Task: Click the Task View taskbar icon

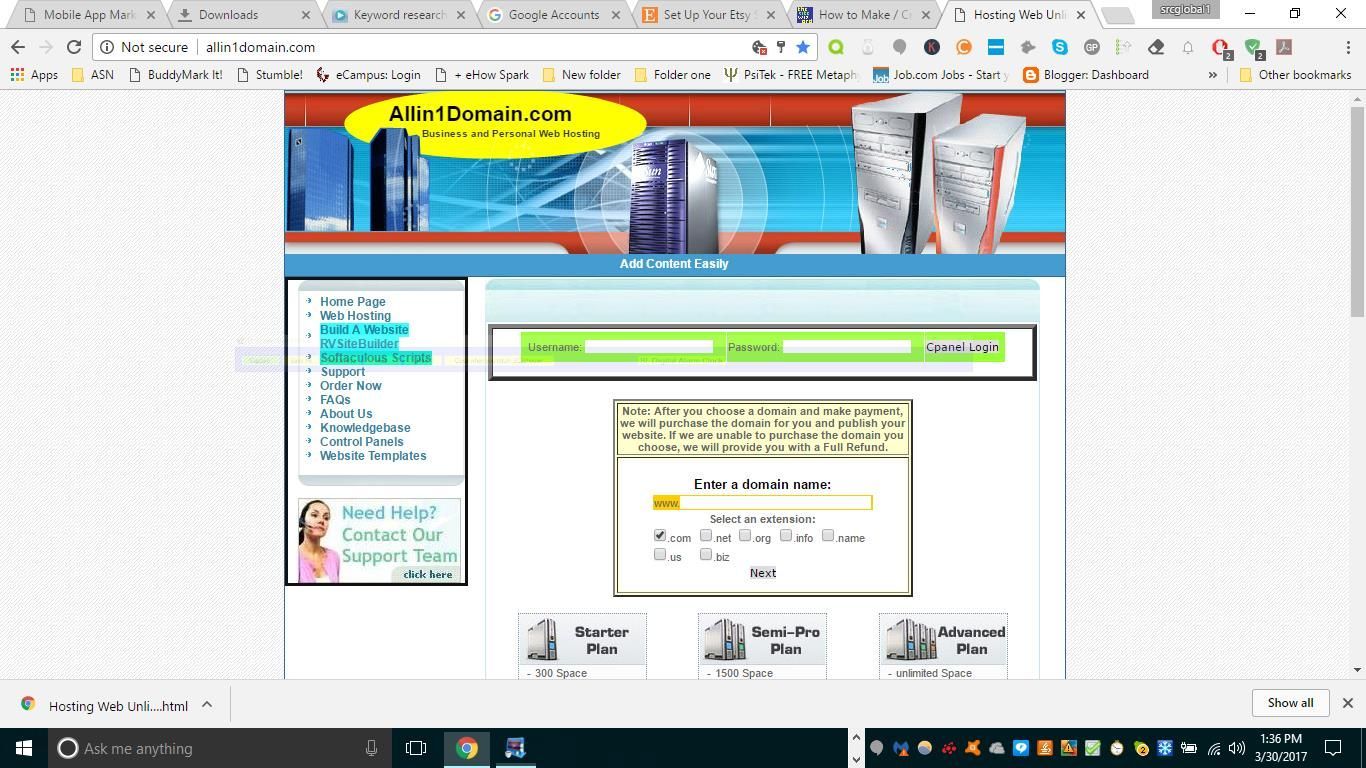Action: pyautogui.click(x=416, y=748)
